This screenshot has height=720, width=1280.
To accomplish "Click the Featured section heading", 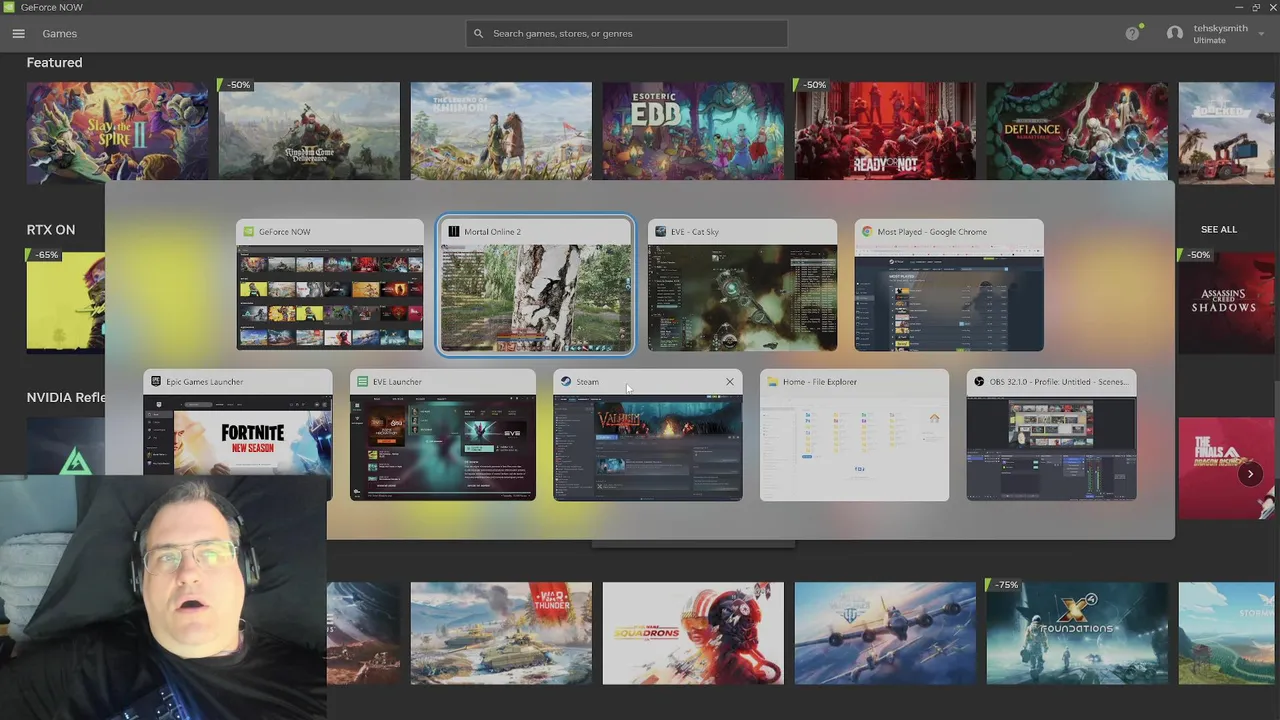I will 54,62.
